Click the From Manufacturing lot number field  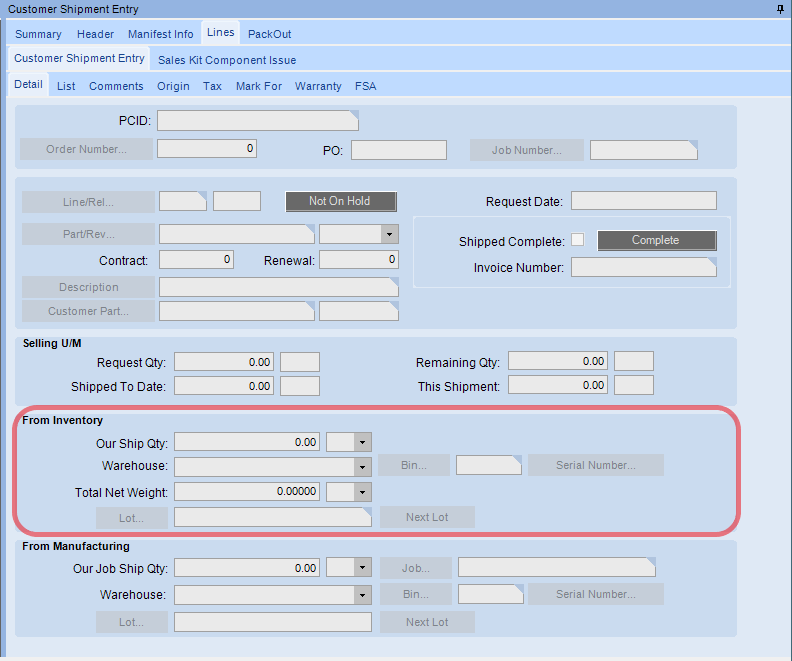273,622
